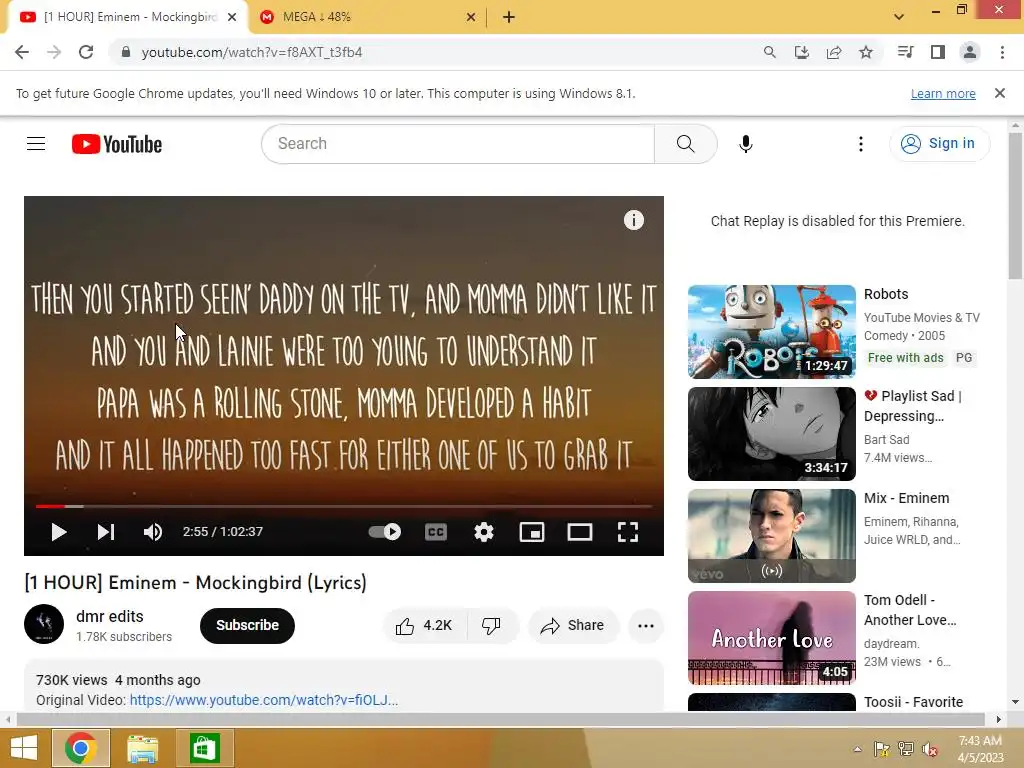Screen dimensions: 1024x768
Task: Open Windows Start button
Action: (x=24, y=748)
